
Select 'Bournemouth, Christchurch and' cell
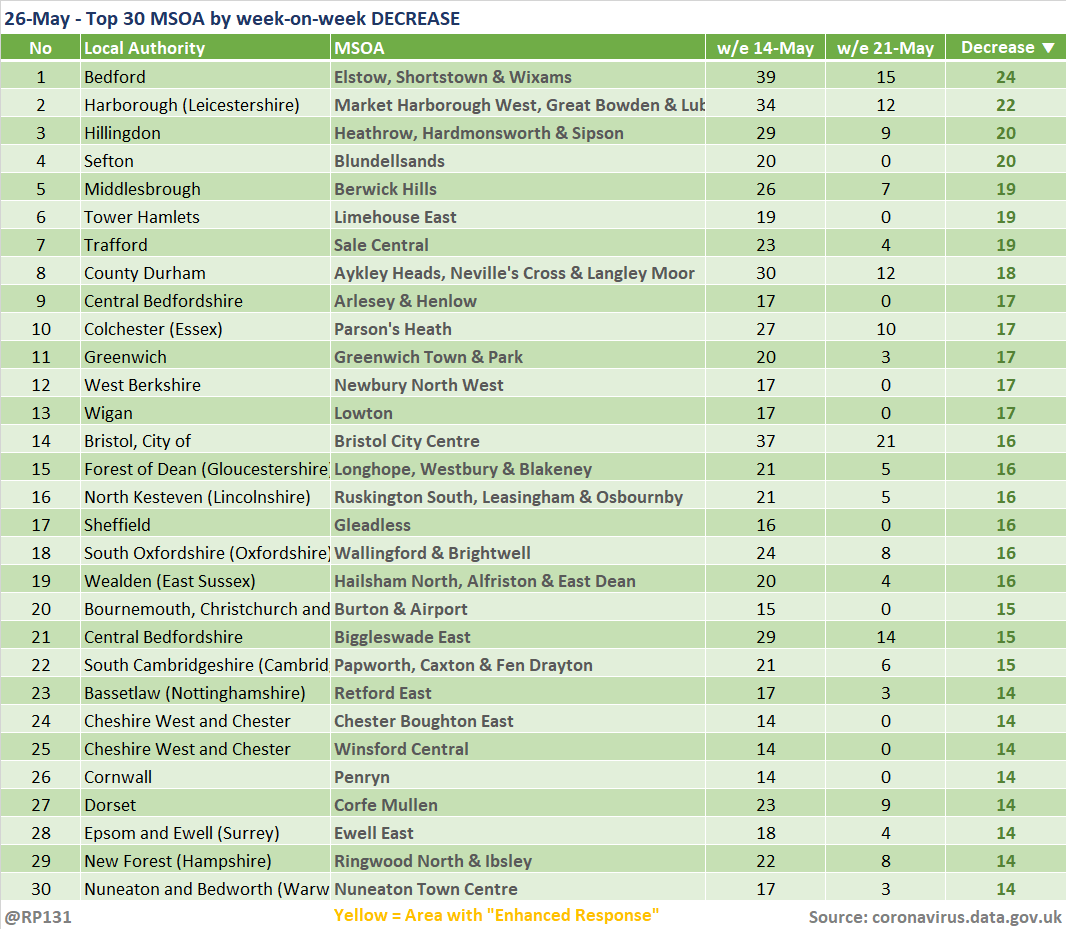point(205,609)
